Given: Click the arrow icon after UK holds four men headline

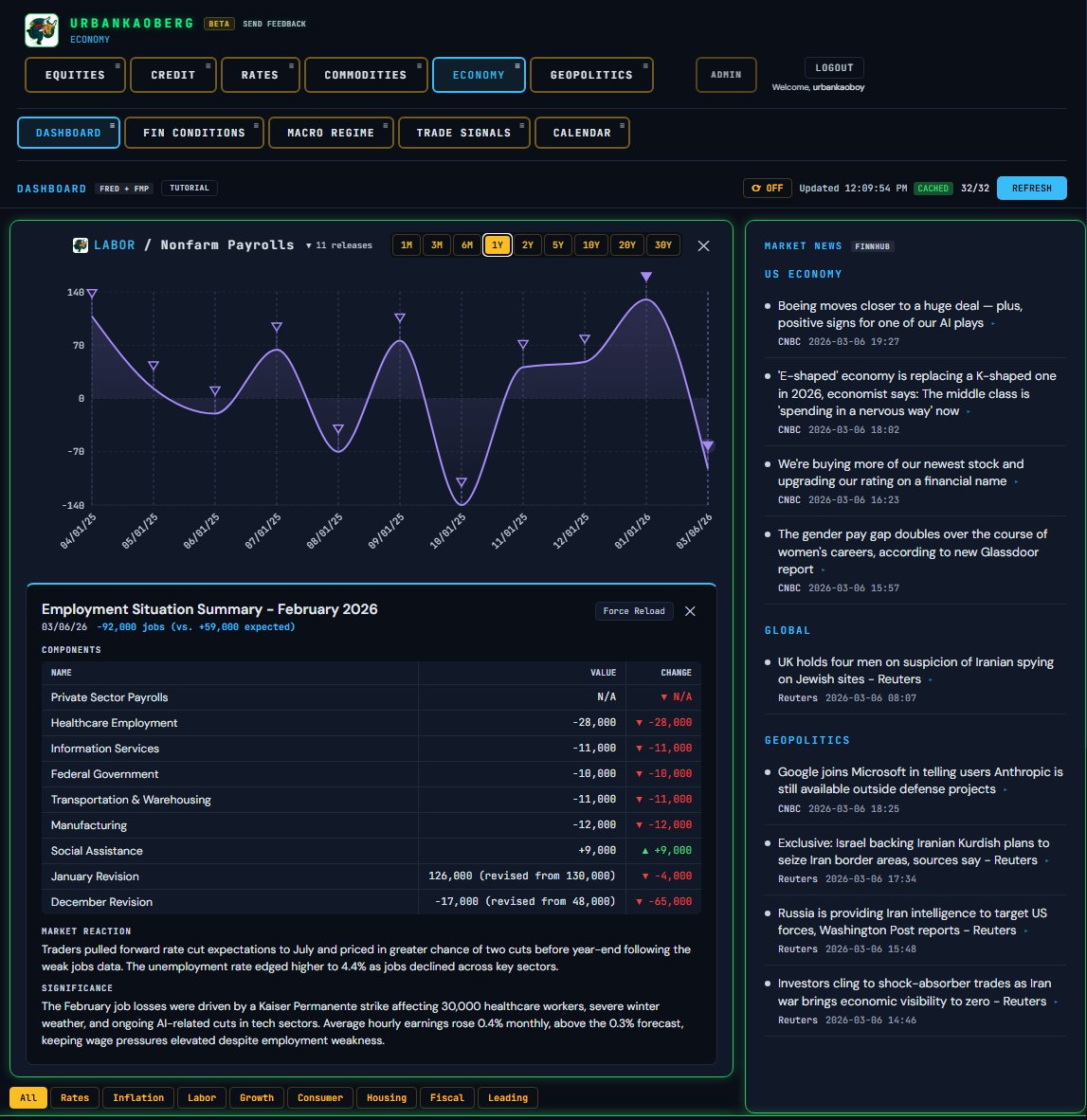Looking at the screenshot, I should 931,680.
